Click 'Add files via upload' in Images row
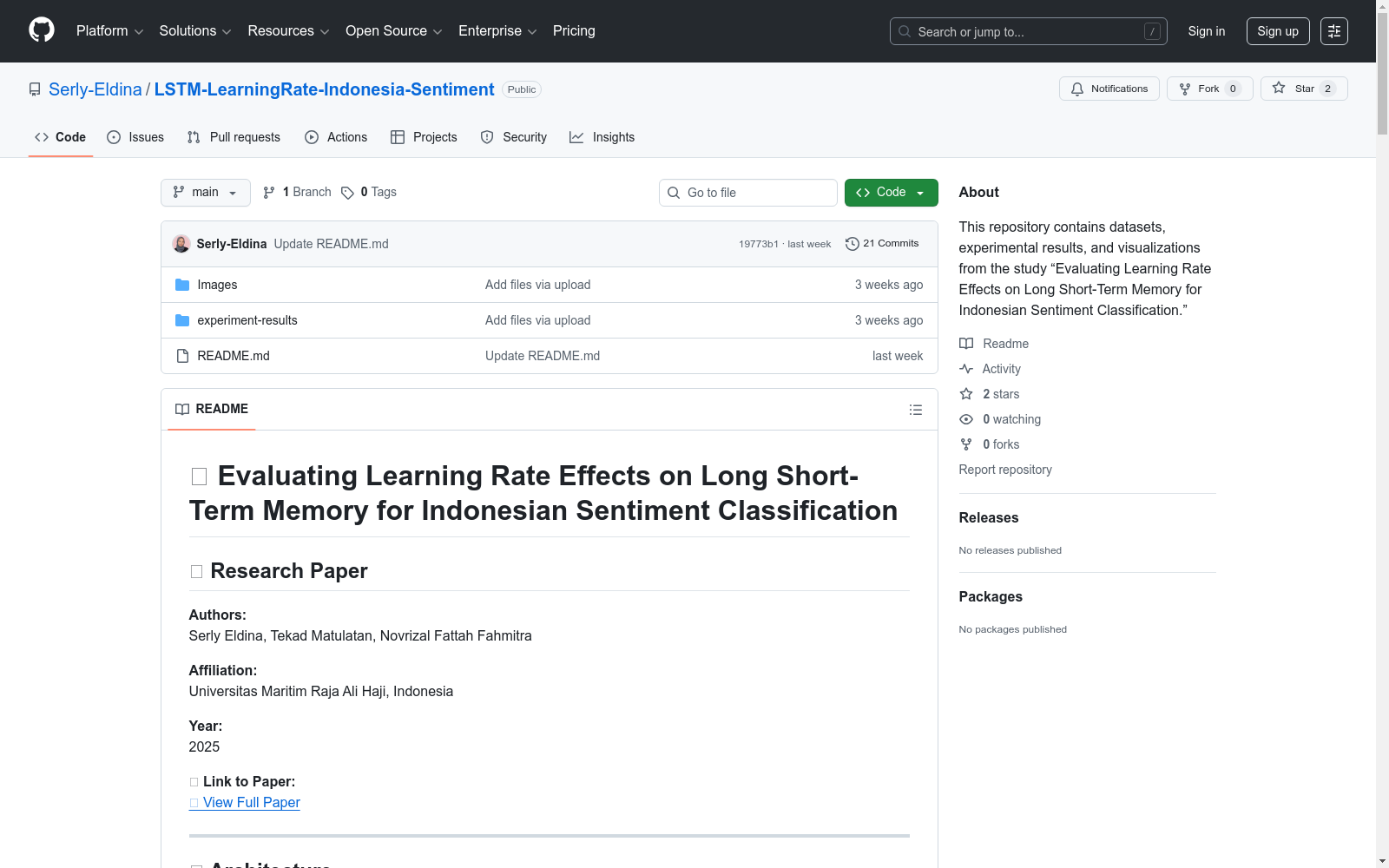 click(x=538, y=285)
